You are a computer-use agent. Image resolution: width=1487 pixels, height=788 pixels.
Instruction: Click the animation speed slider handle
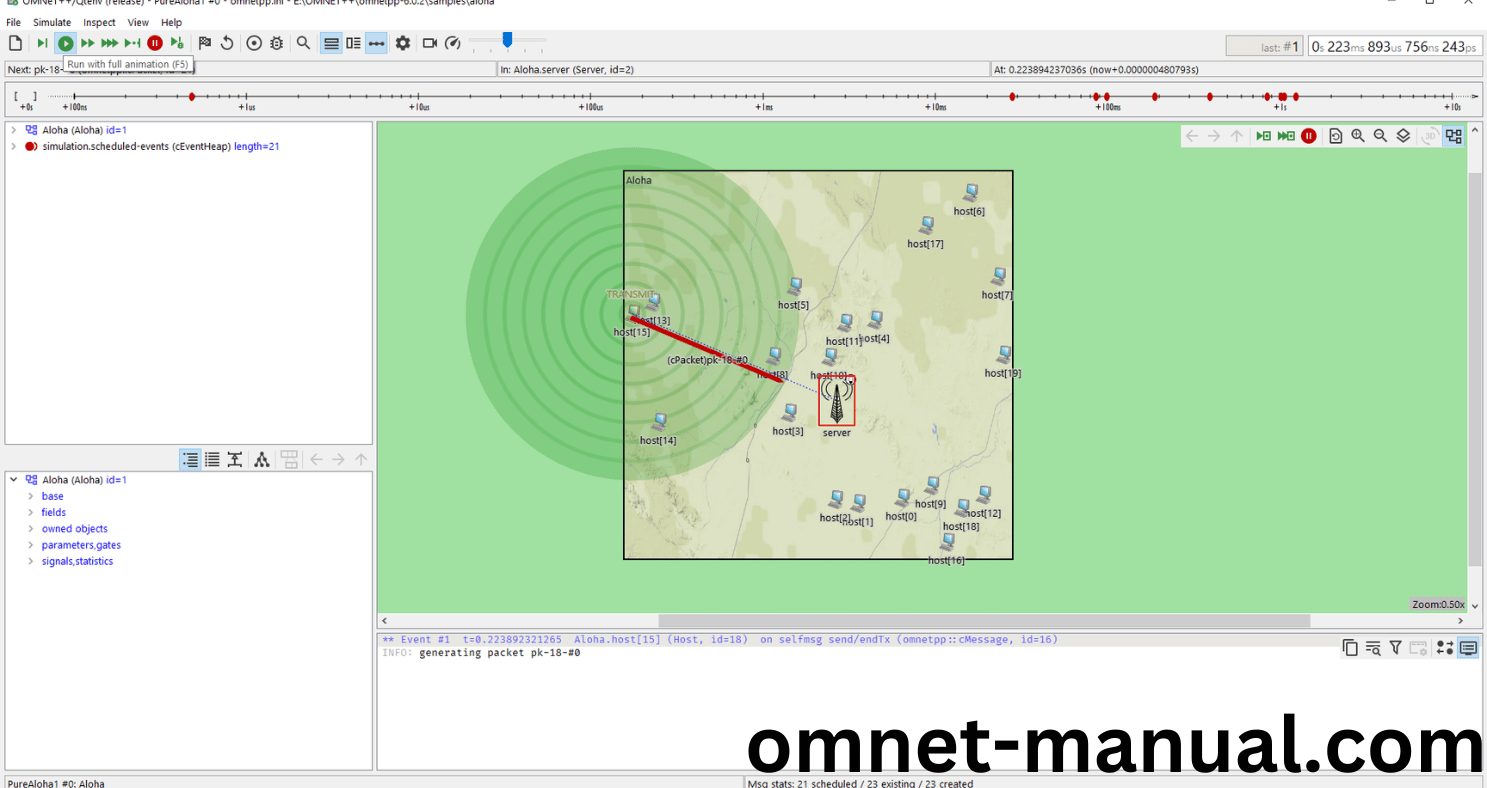point(507,40)
